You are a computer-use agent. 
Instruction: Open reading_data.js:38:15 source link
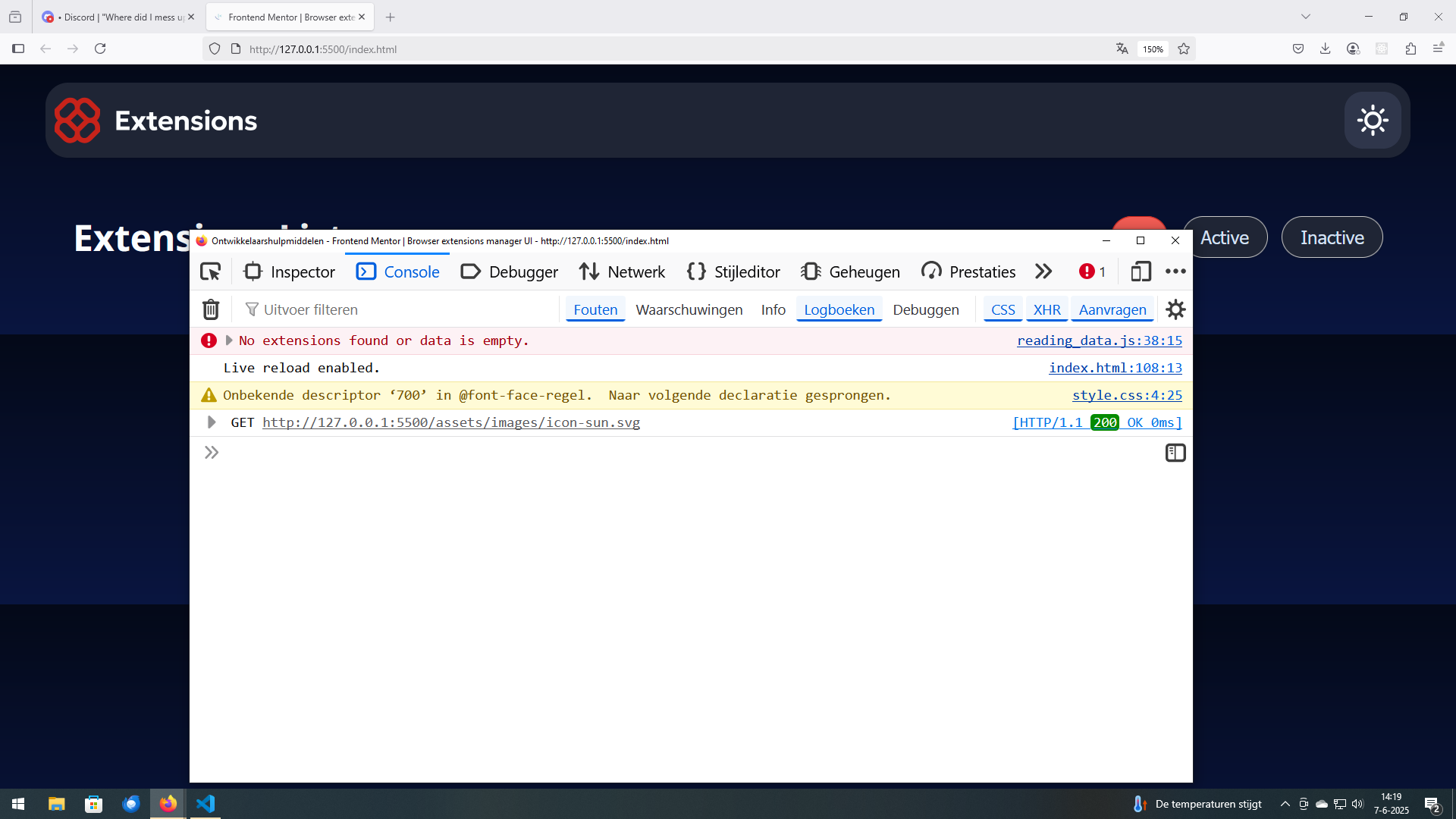click(x=1099, y=340)
